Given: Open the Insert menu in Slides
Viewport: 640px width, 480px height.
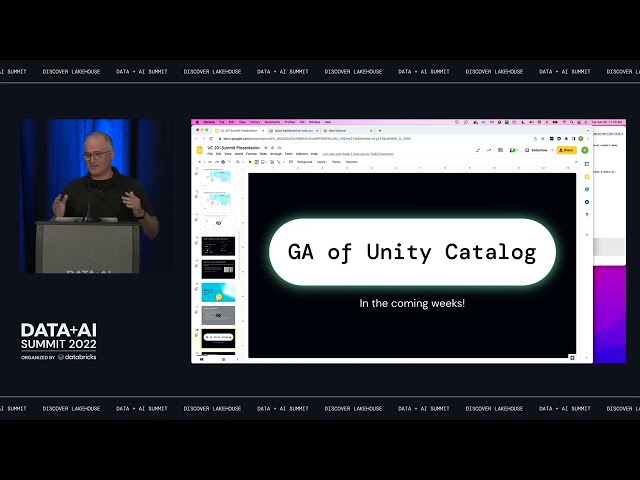Looking at the screenshot, I should coord(239,154).
